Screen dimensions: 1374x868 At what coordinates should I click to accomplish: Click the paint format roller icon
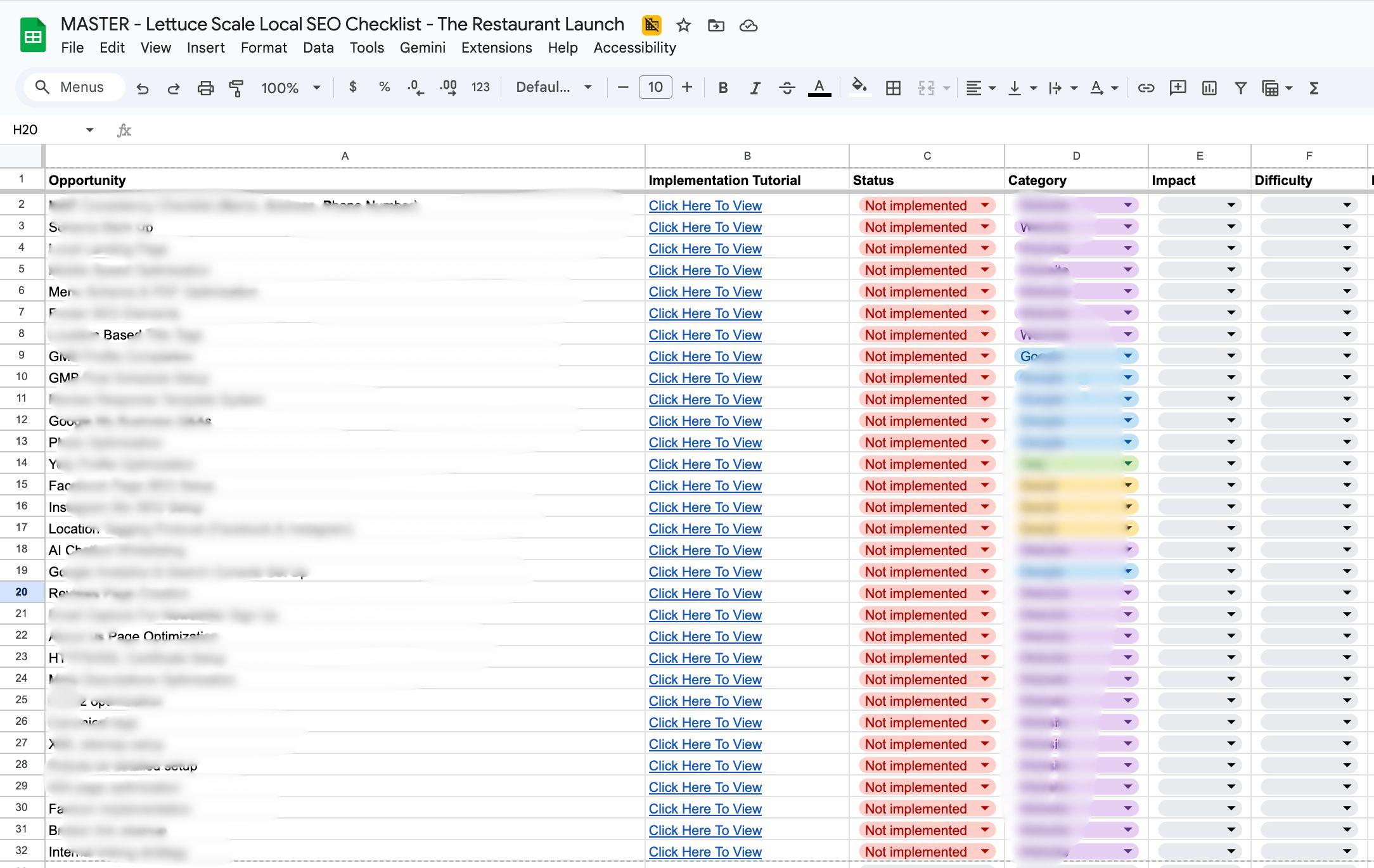click(236, 88)
